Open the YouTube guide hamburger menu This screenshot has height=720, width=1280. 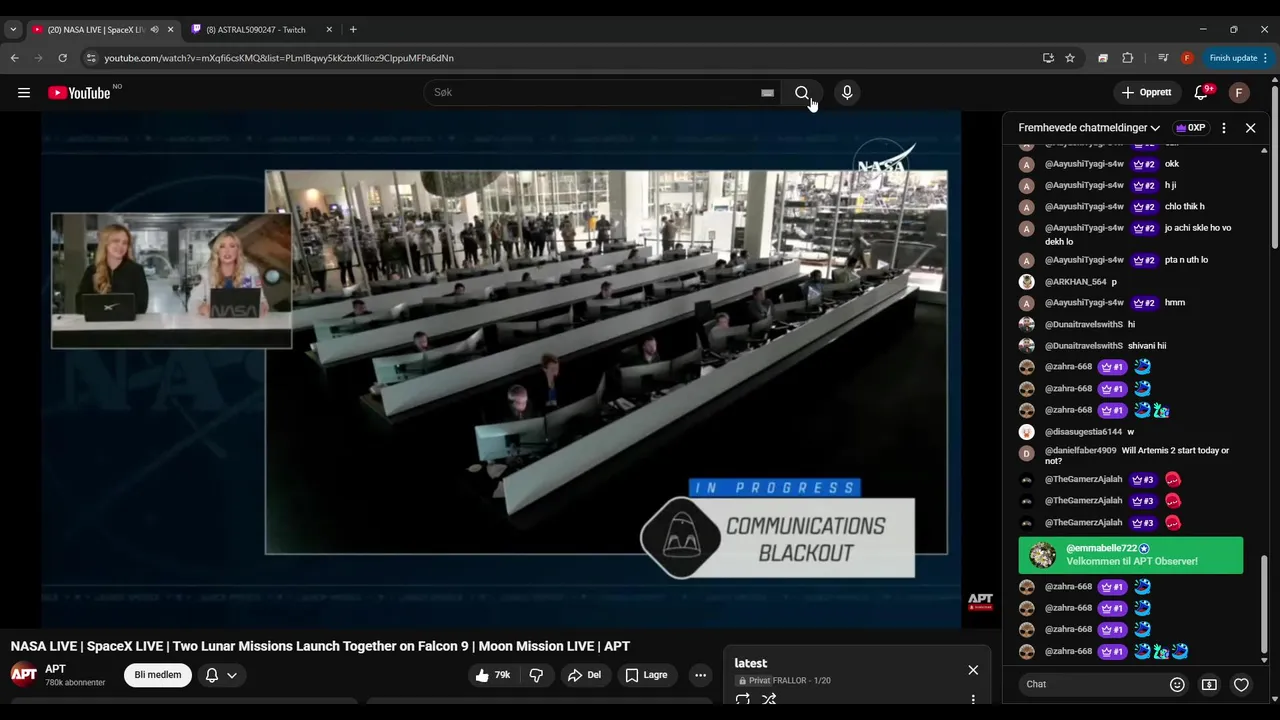pos(24,93)
